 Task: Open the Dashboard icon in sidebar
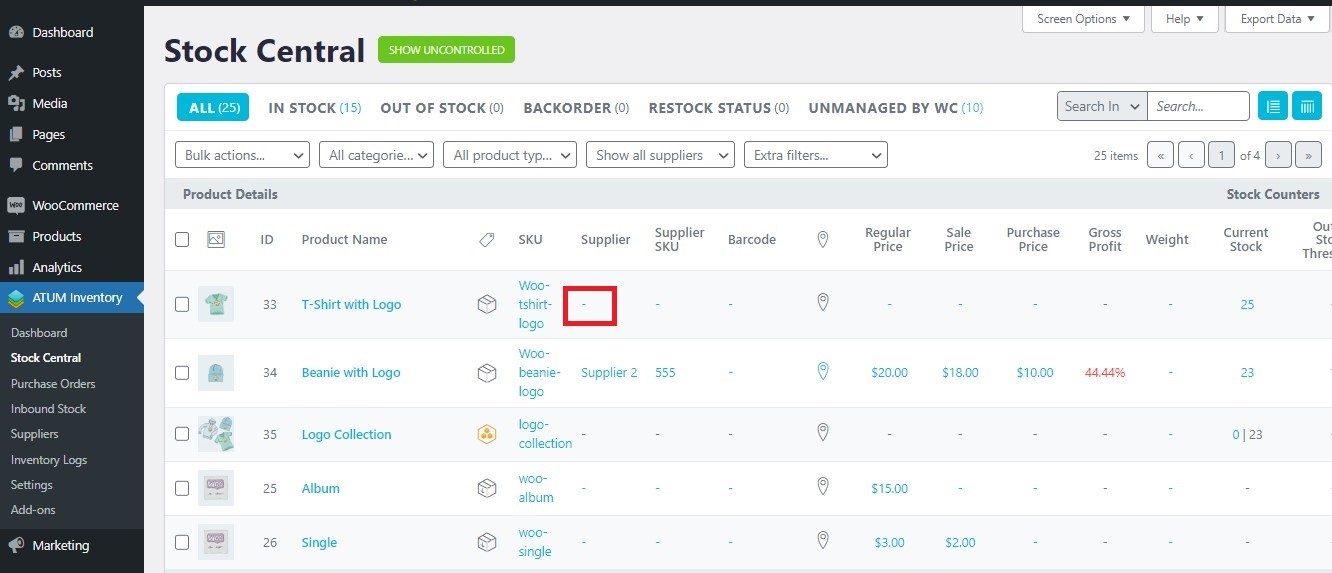click(x=16, y=32)
